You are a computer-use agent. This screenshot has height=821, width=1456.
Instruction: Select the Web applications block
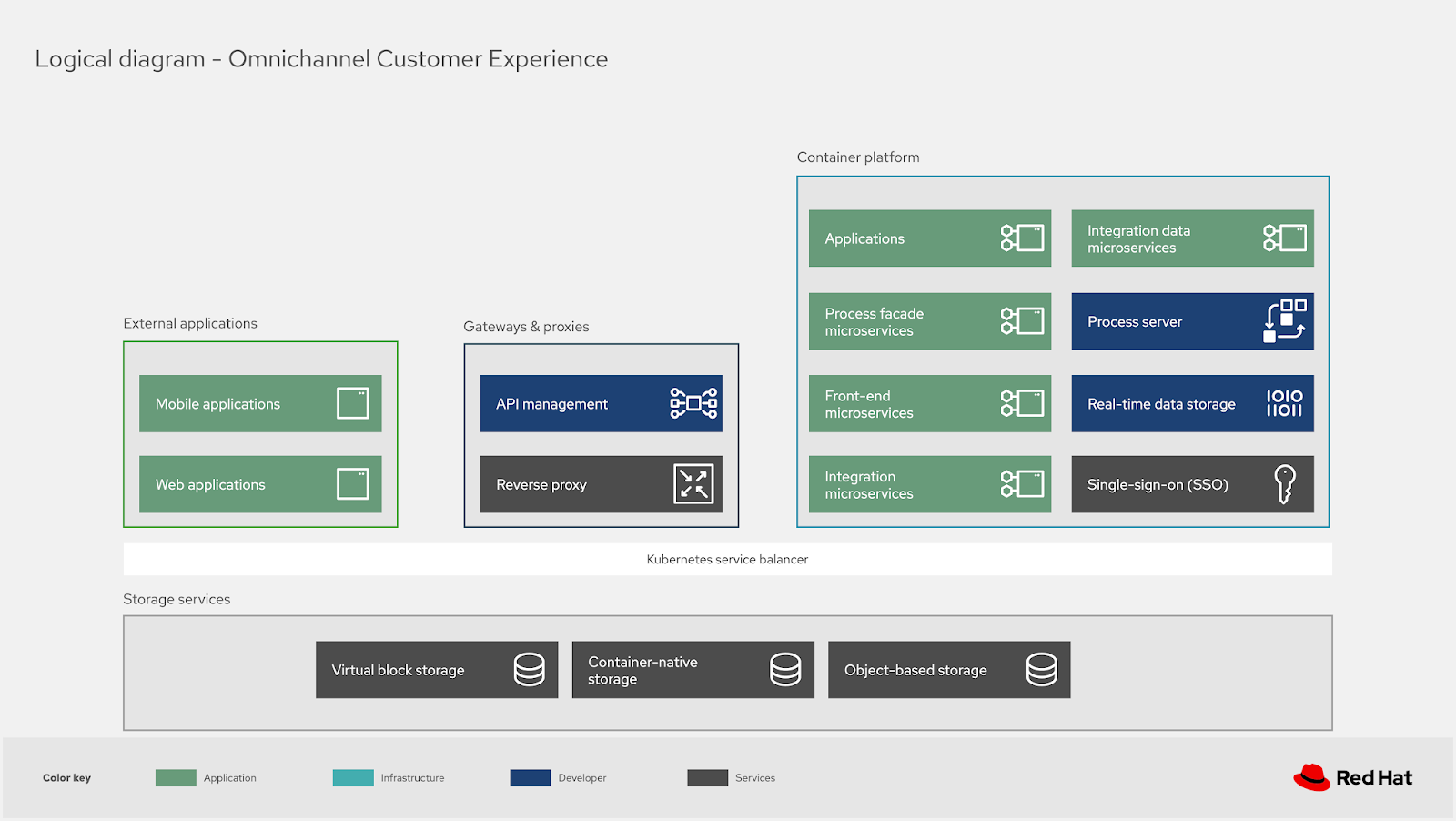pyautogui.click(x=259, y=484)
